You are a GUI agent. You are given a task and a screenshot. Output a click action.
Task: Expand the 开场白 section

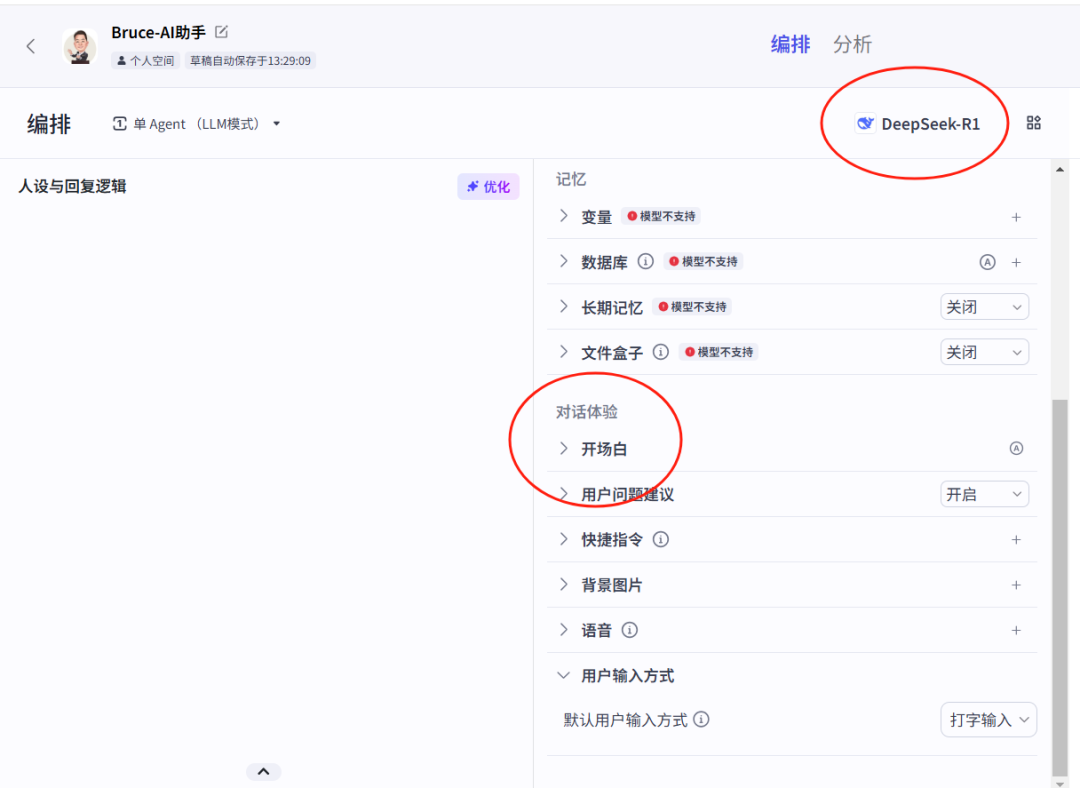[563, 448]
